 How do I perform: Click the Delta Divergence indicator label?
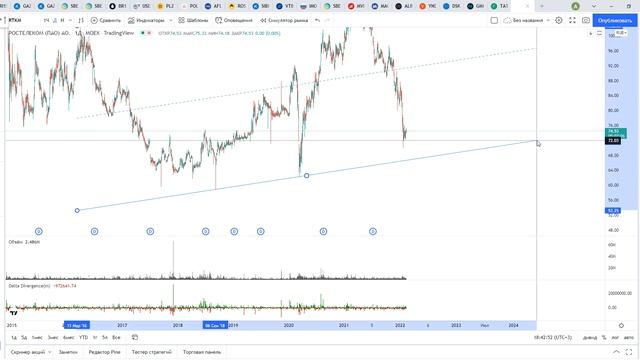coord(29,286)
